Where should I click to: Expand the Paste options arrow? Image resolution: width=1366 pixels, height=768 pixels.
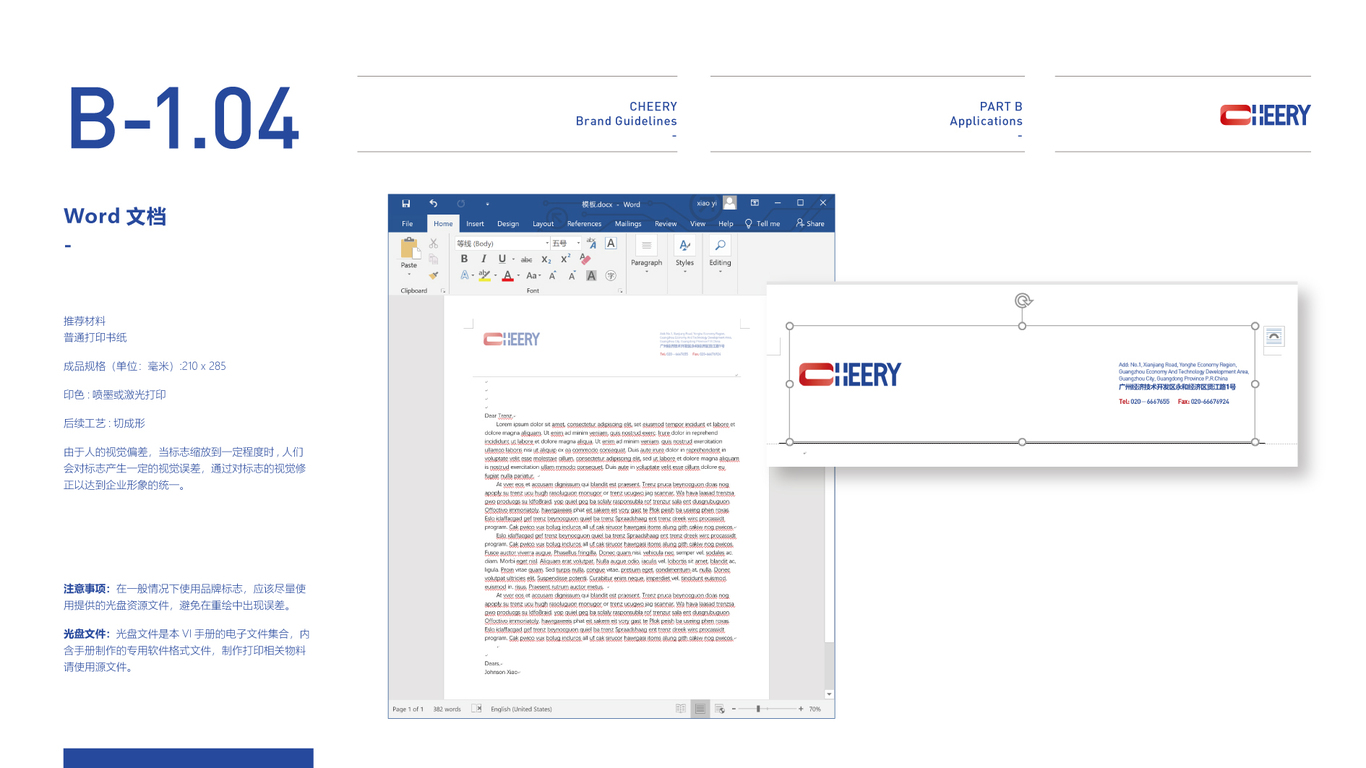click(409, 273)
